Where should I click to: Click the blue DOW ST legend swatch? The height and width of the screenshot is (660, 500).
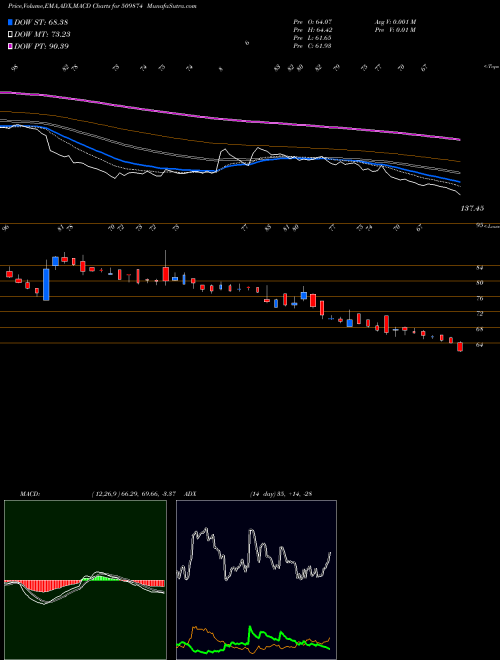pos(10,22)
